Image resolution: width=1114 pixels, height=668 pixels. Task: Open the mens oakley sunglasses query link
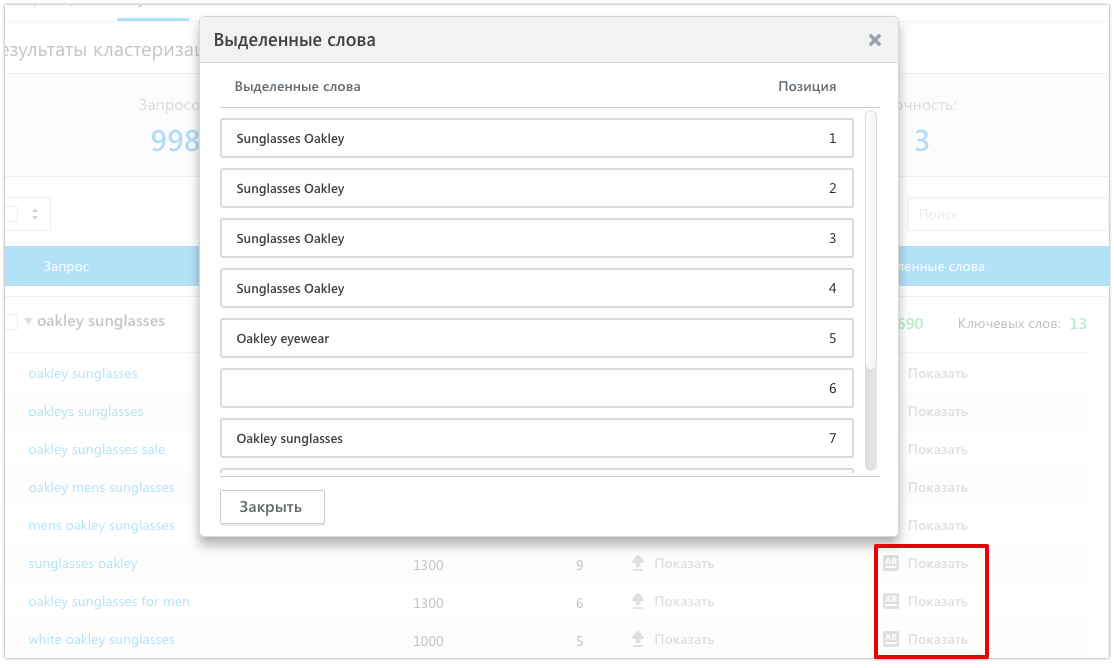pyautogui.click(x=101, y=526)
